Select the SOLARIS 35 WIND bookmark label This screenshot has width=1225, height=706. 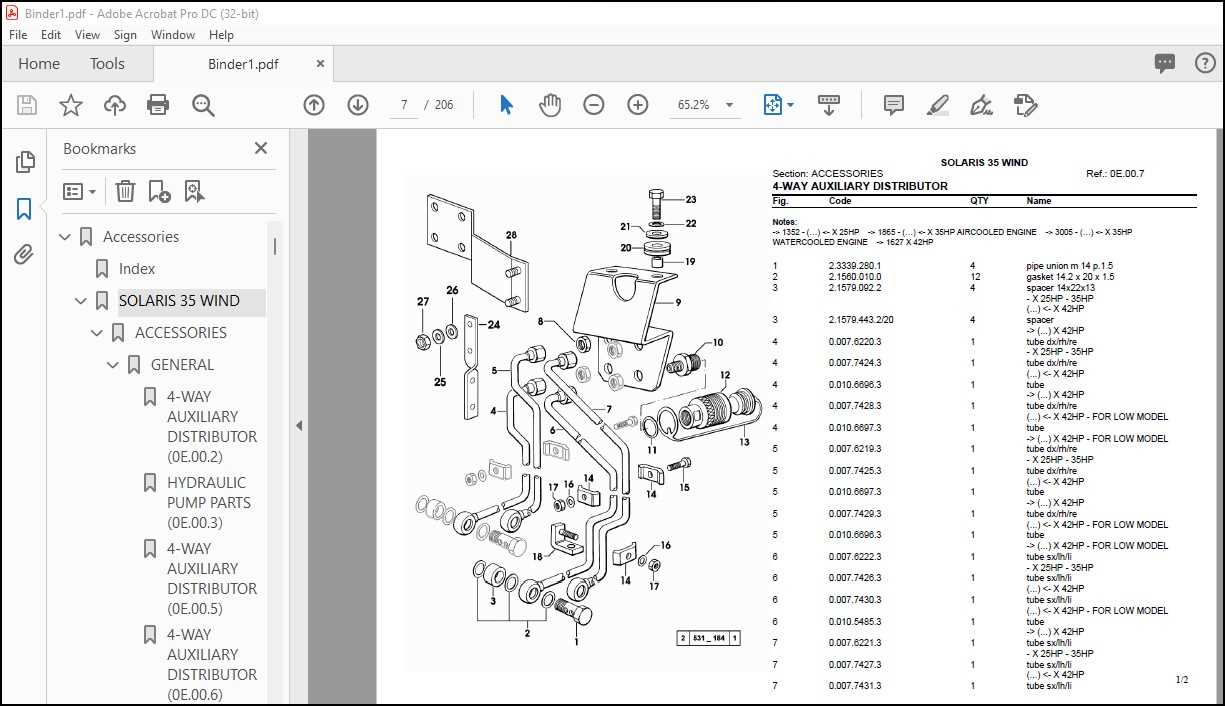179,301
